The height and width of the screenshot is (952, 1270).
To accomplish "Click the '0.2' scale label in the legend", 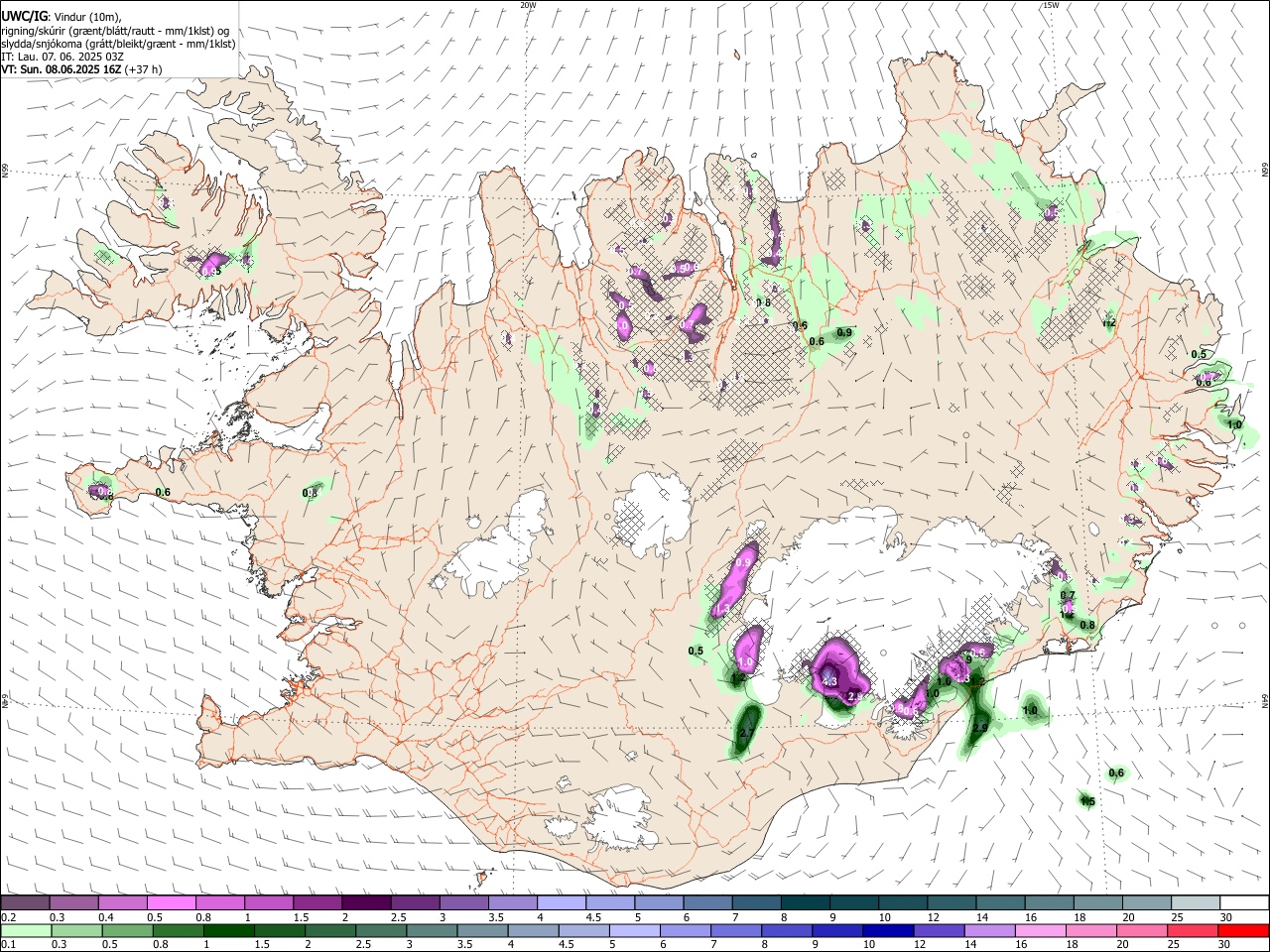I will 9,917.
